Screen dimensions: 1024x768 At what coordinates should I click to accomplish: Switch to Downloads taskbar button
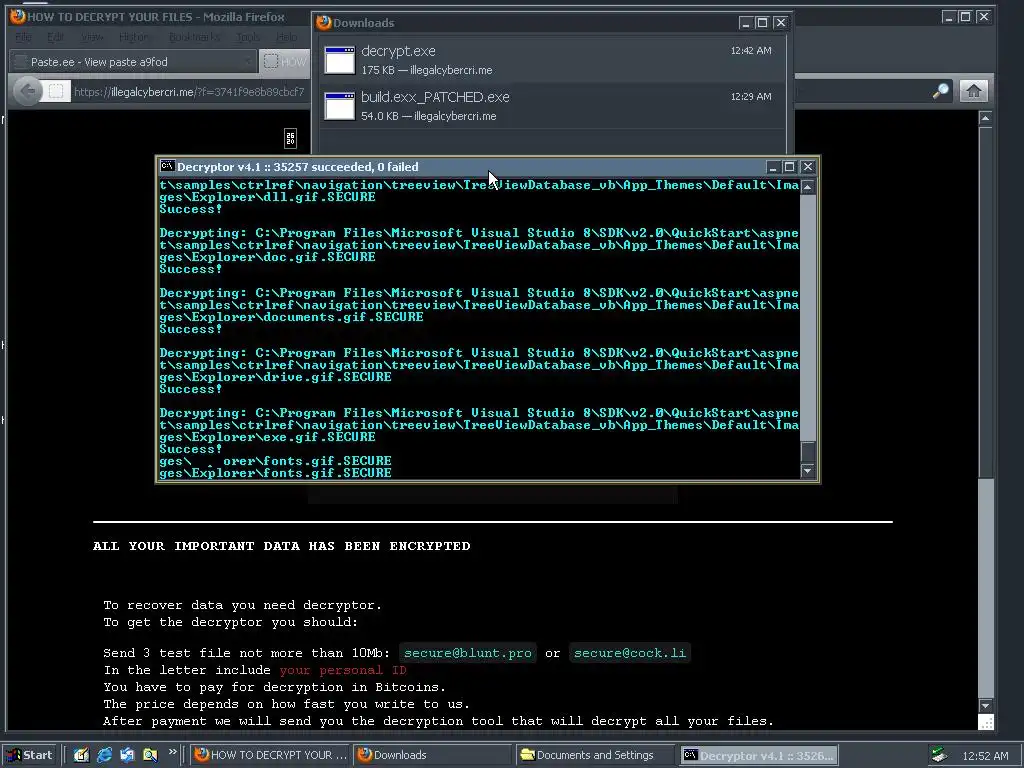[433, 755]
